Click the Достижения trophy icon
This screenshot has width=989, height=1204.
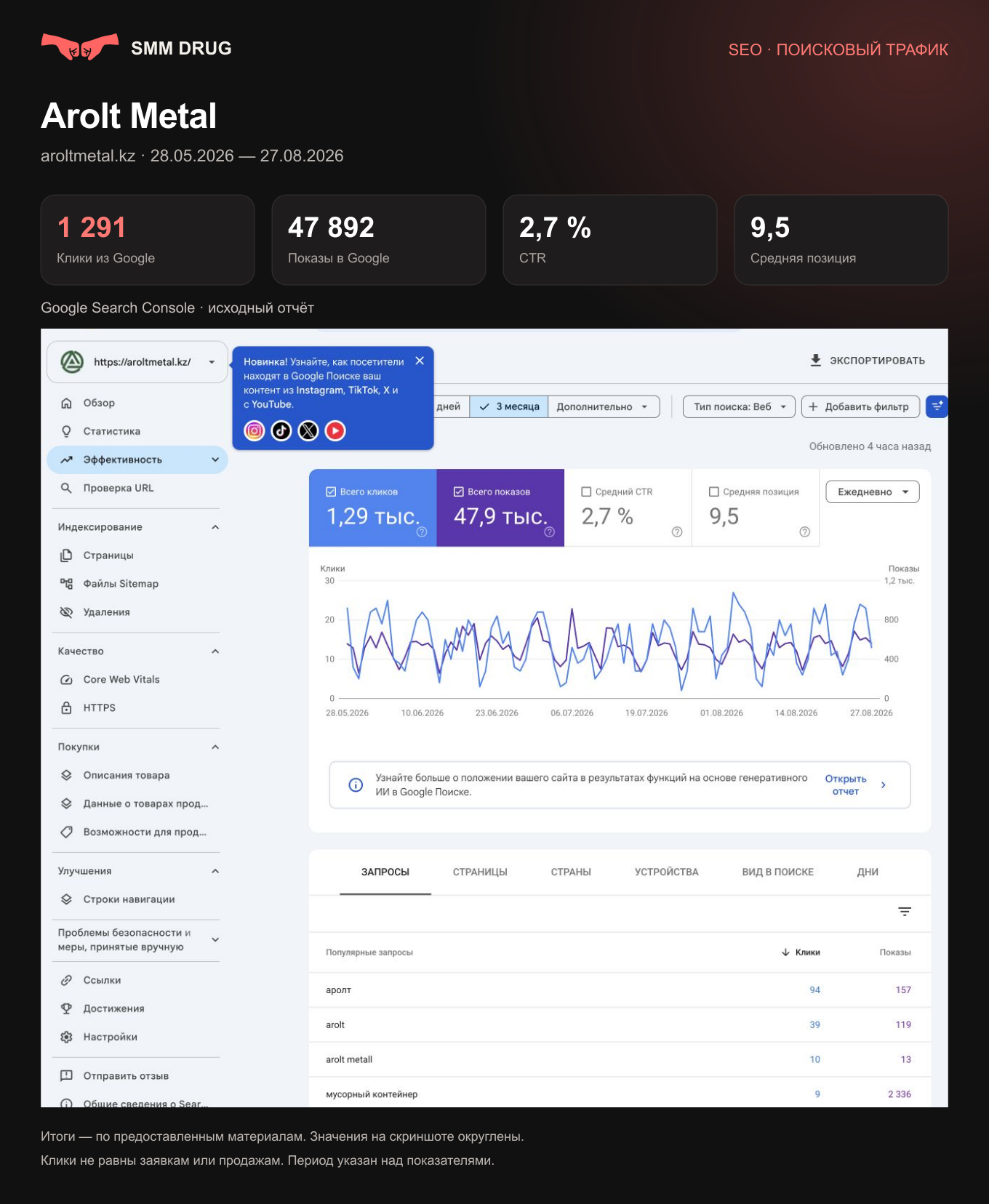(66, 1008)
